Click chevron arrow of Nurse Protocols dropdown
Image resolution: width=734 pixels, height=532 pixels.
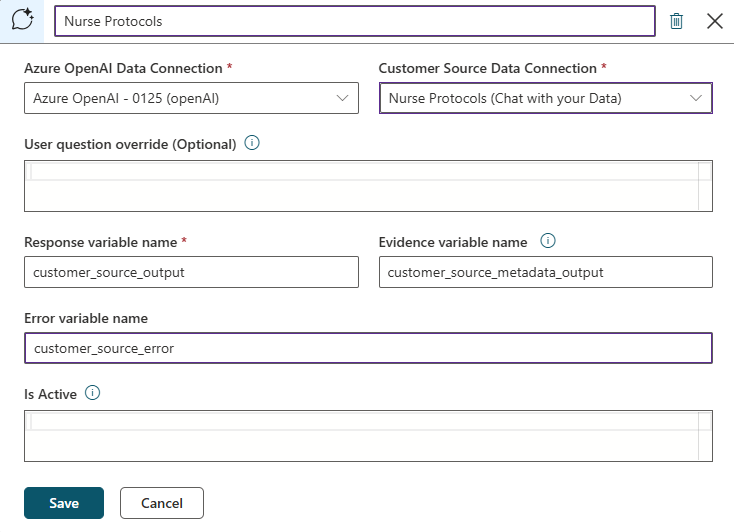(x=696, y=98)
